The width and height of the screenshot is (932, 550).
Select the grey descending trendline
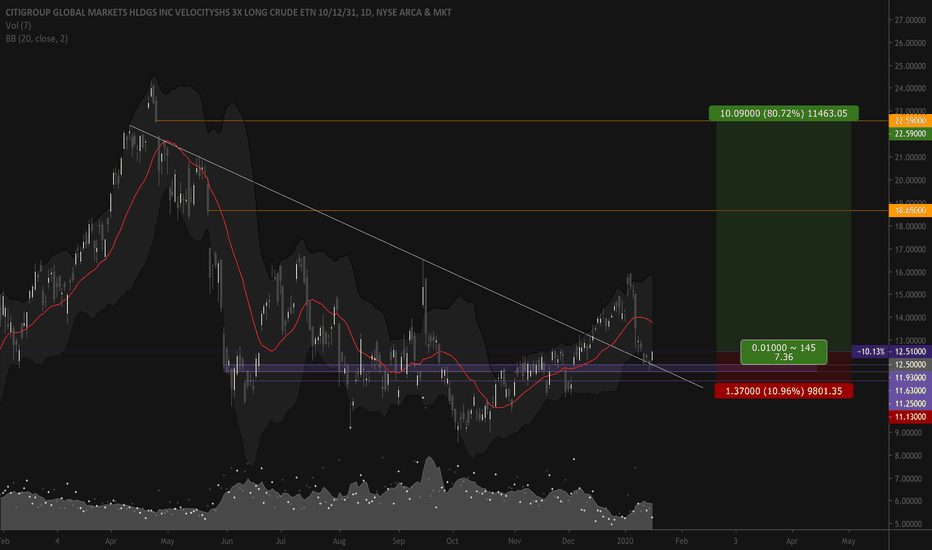416,256
